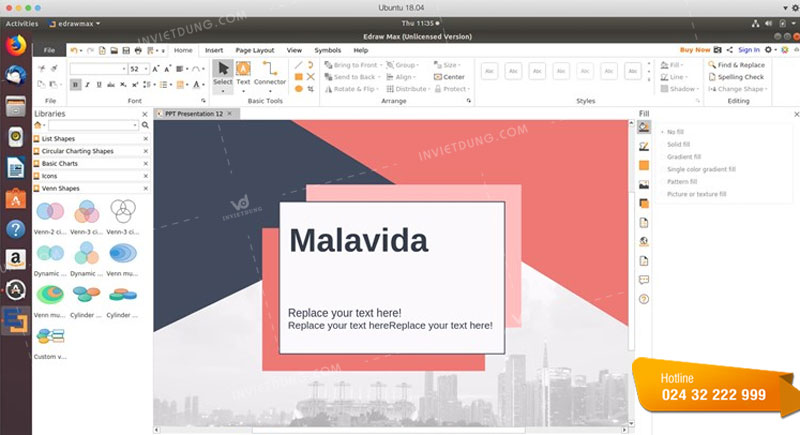Image resolution: width=800 pixels, height=435 pixels.
Task: Click the open folder icon in toolbar
Action: click(114, 50)
